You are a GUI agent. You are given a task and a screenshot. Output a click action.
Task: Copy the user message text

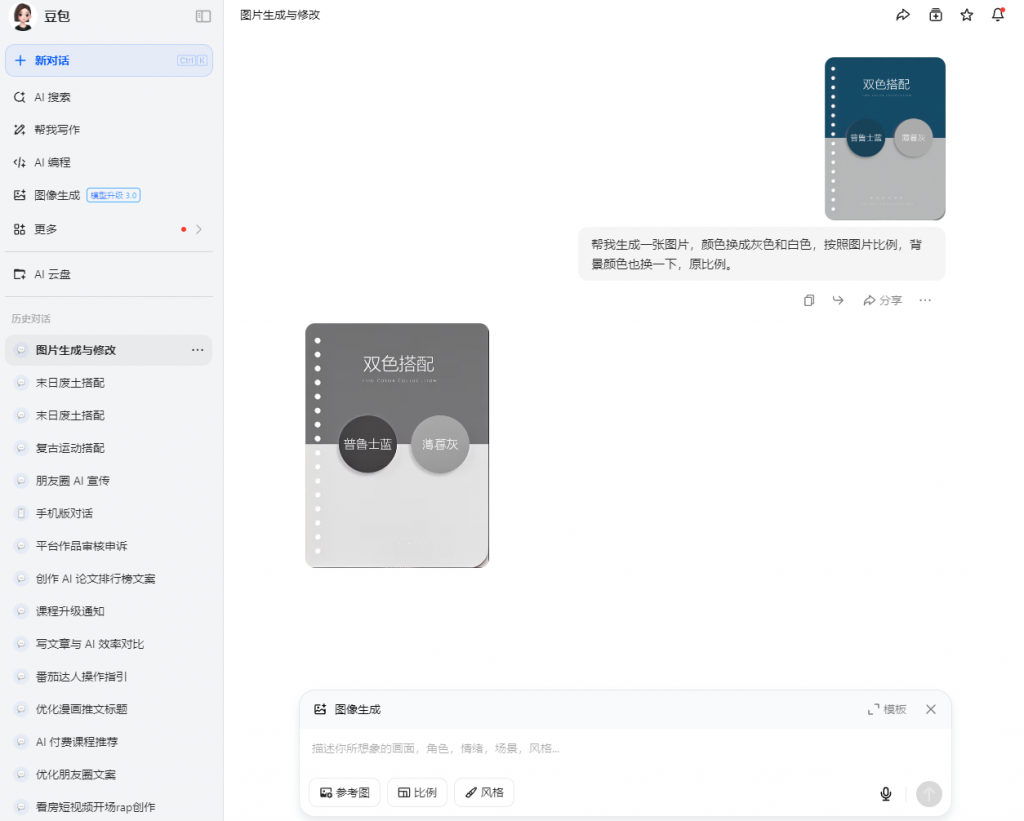[808, 300]
